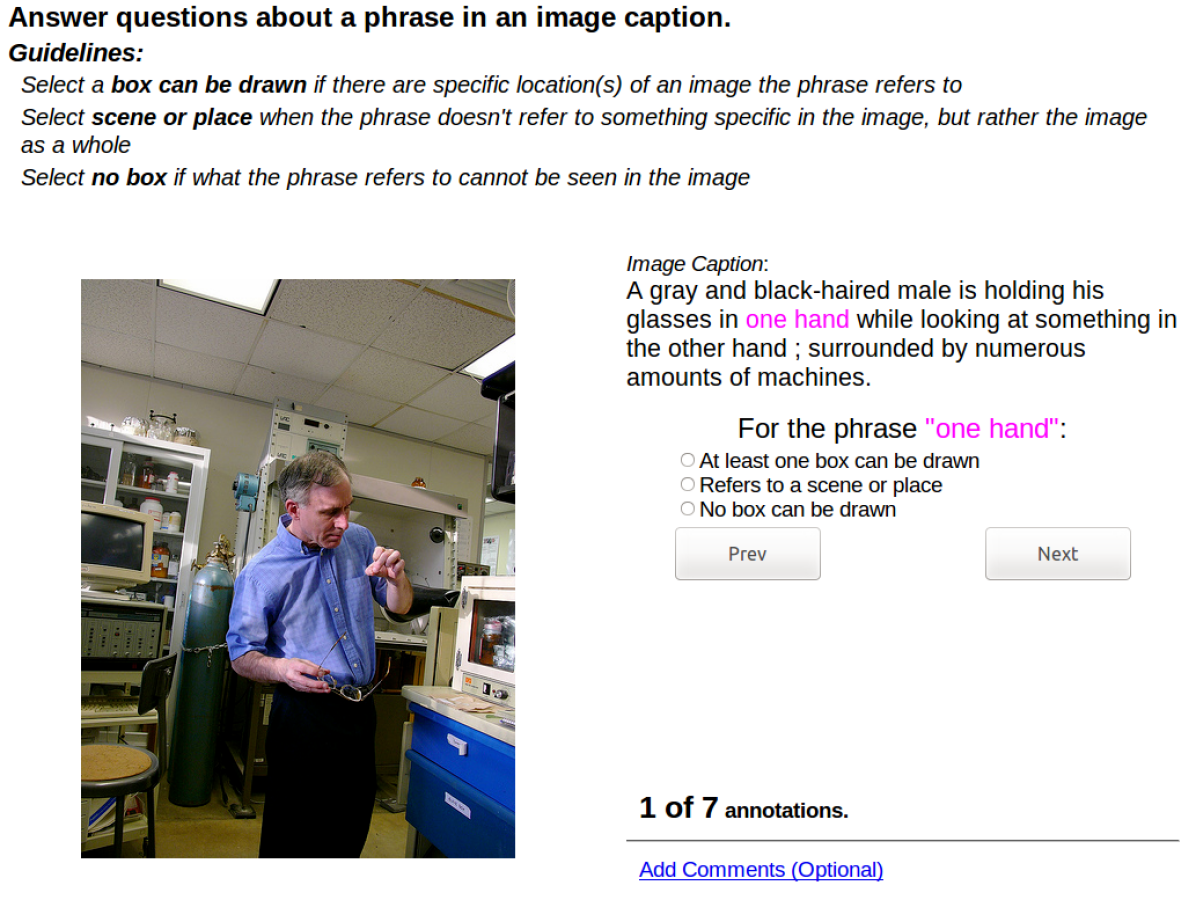Select 'At least one box can be drawn' option
1196x900 pixels.
[687, 460]
